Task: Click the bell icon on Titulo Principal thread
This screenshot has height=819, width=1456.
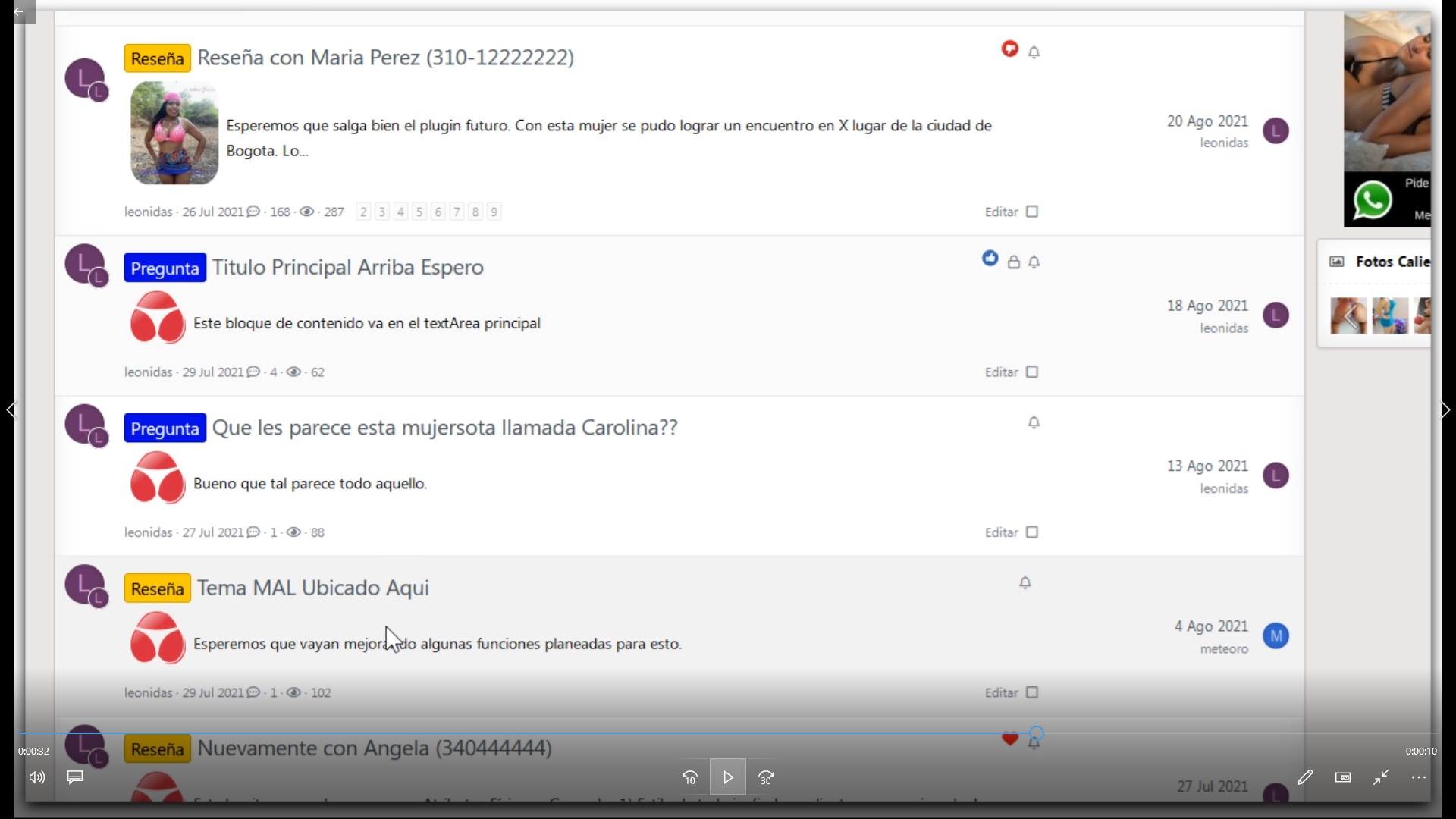Action: pos(1034,262)
